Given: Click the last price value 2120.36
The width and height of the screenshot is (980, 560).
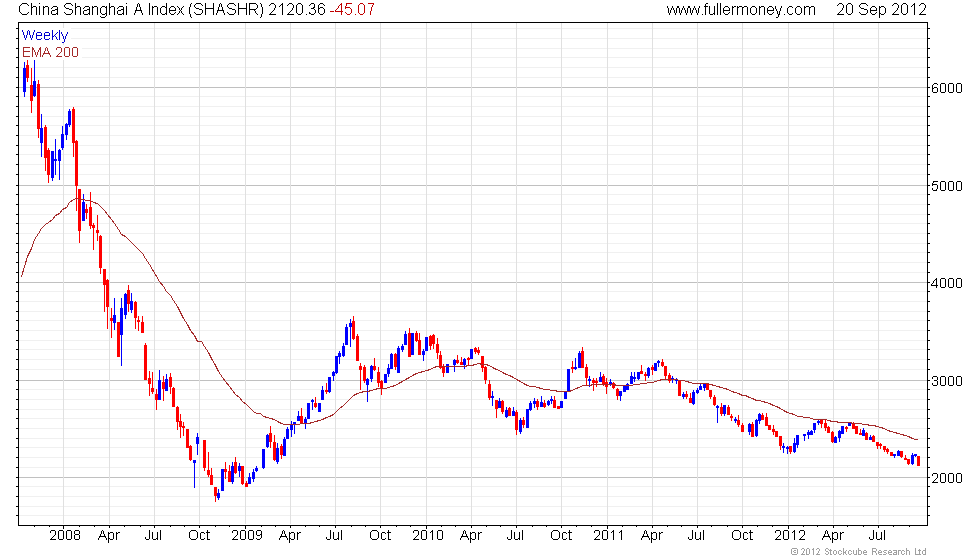Looking at the screenshot, I should coord(297,9).
